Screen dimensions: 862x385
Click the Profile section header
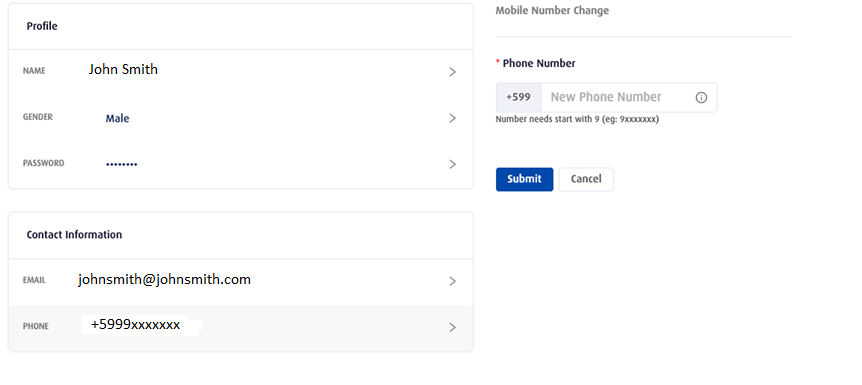pos(42,26)
